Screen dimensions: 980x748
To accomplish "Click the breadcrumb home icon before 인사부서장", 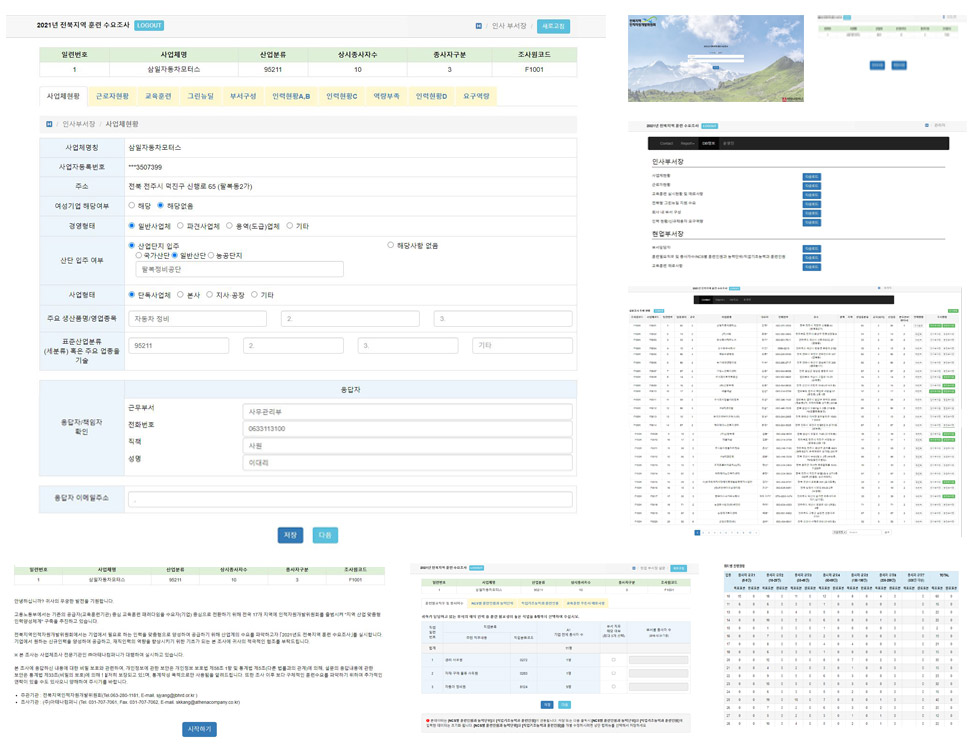I will point(49,124).
